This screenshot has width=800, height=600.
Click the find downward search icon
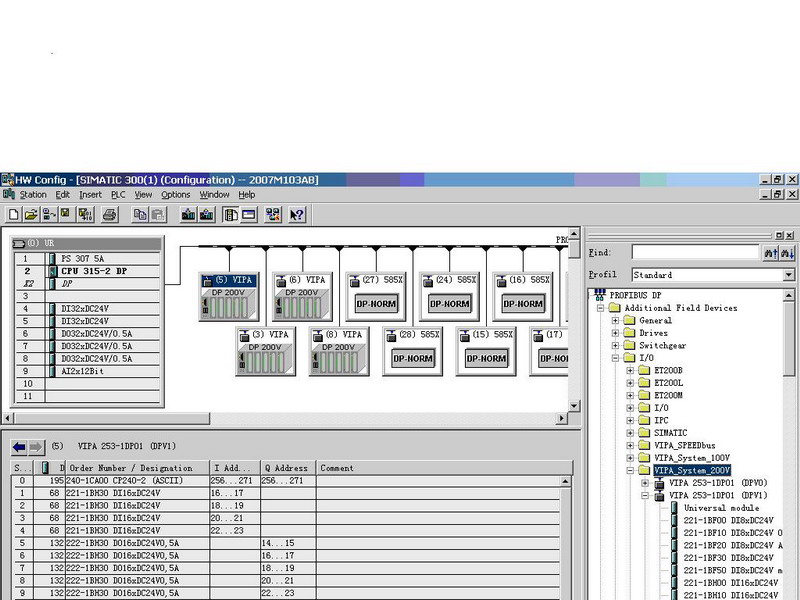pos(787,253)
